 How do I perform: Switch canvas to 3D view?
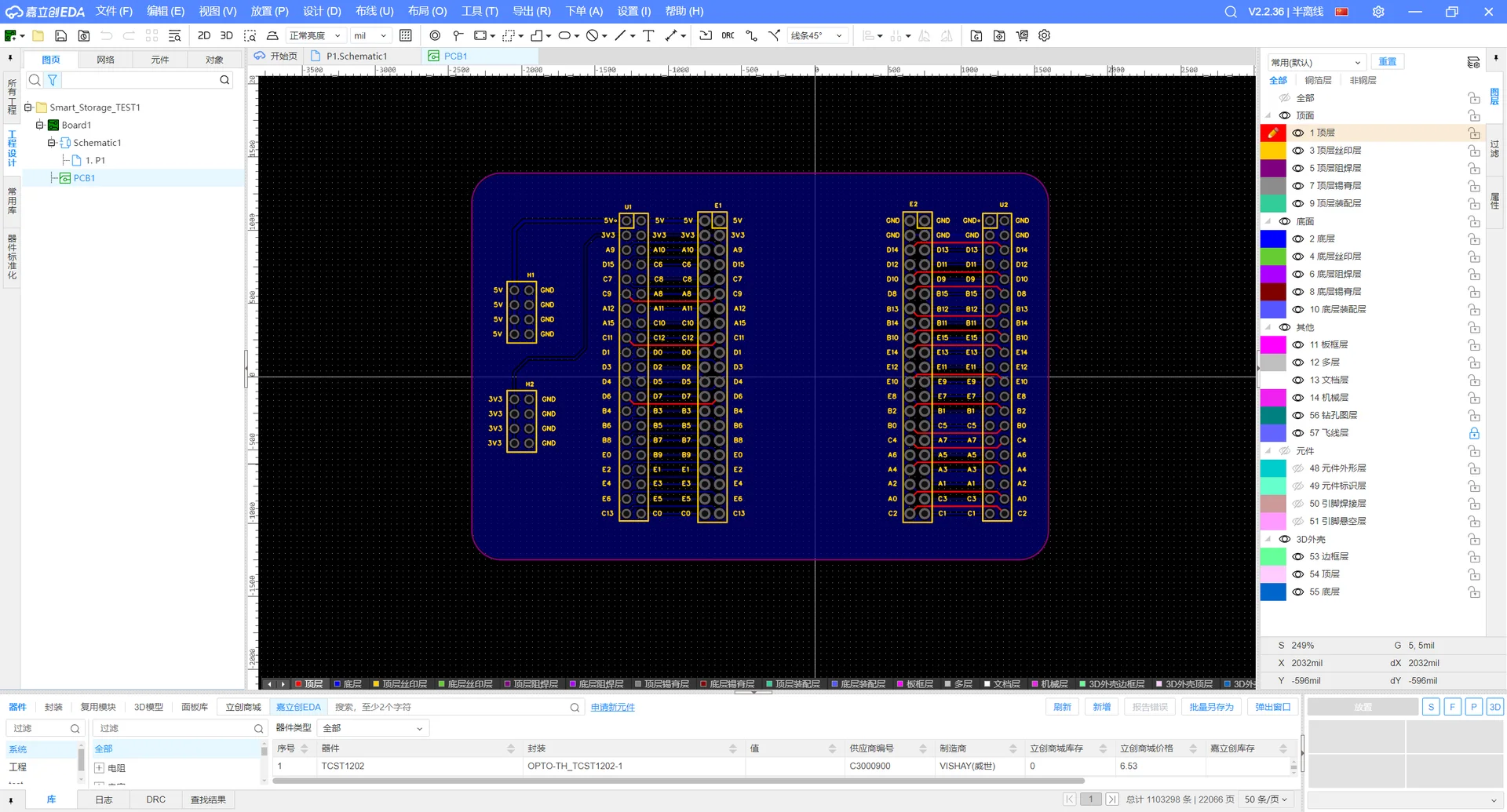[226, 36]
